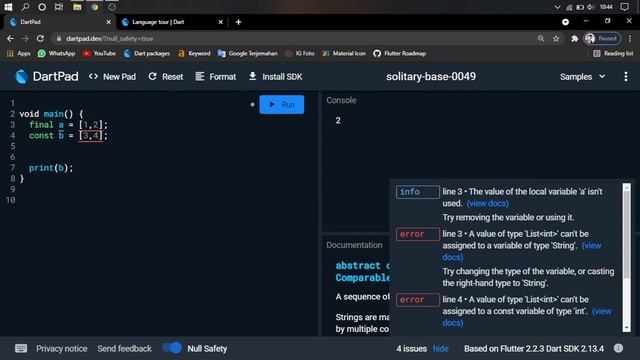The width and height of the screenshot is (640, 360).
Task: Reset the pad code
Action: (x=166, y=77)
